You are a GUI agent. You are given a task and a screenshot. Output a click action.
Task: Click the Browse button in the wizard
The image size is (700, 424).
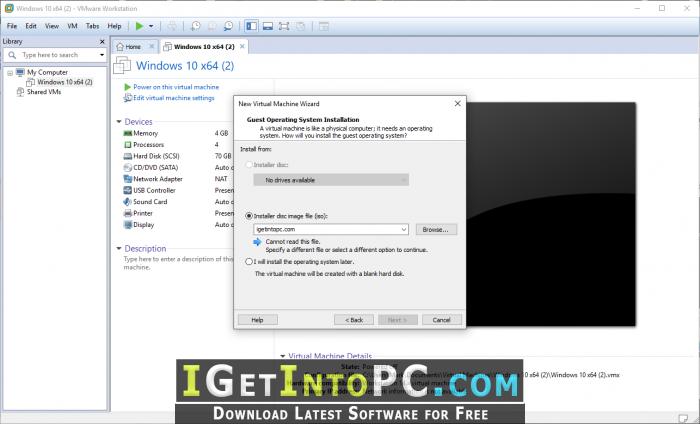[436, 229]
